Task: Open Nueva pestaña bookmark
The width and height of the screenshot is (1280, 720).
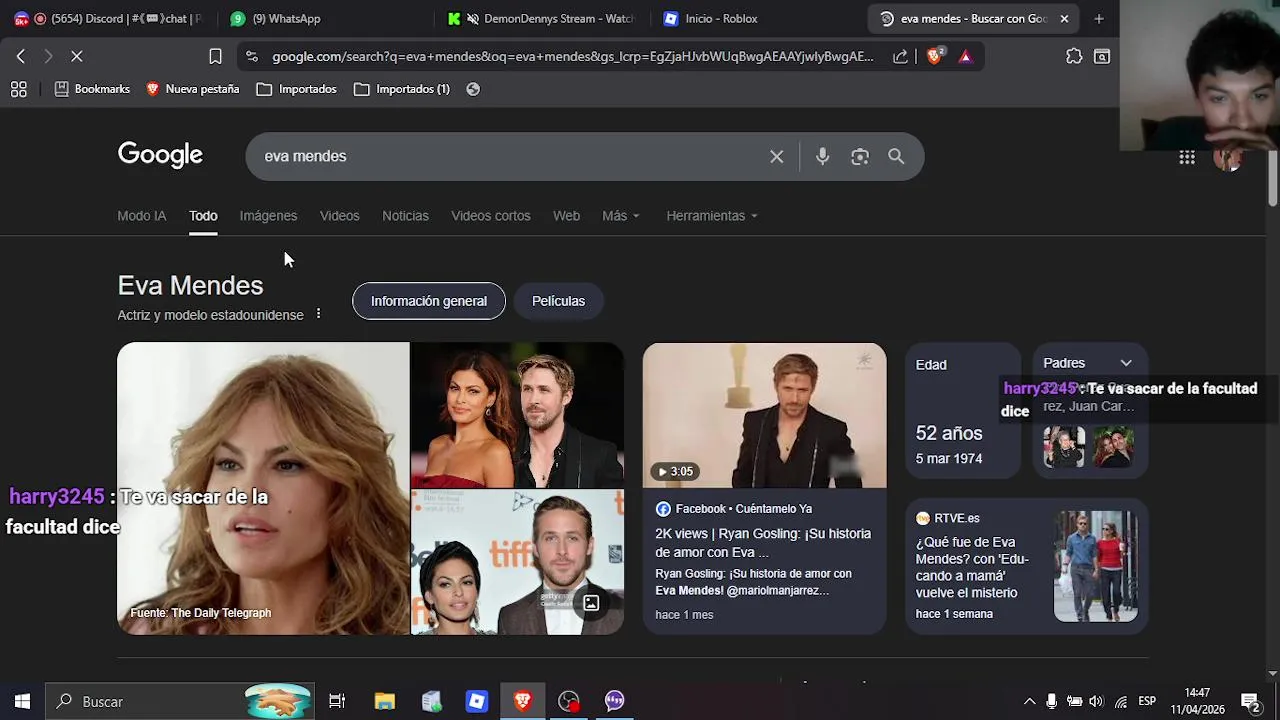Action: [x=193, y=89]
